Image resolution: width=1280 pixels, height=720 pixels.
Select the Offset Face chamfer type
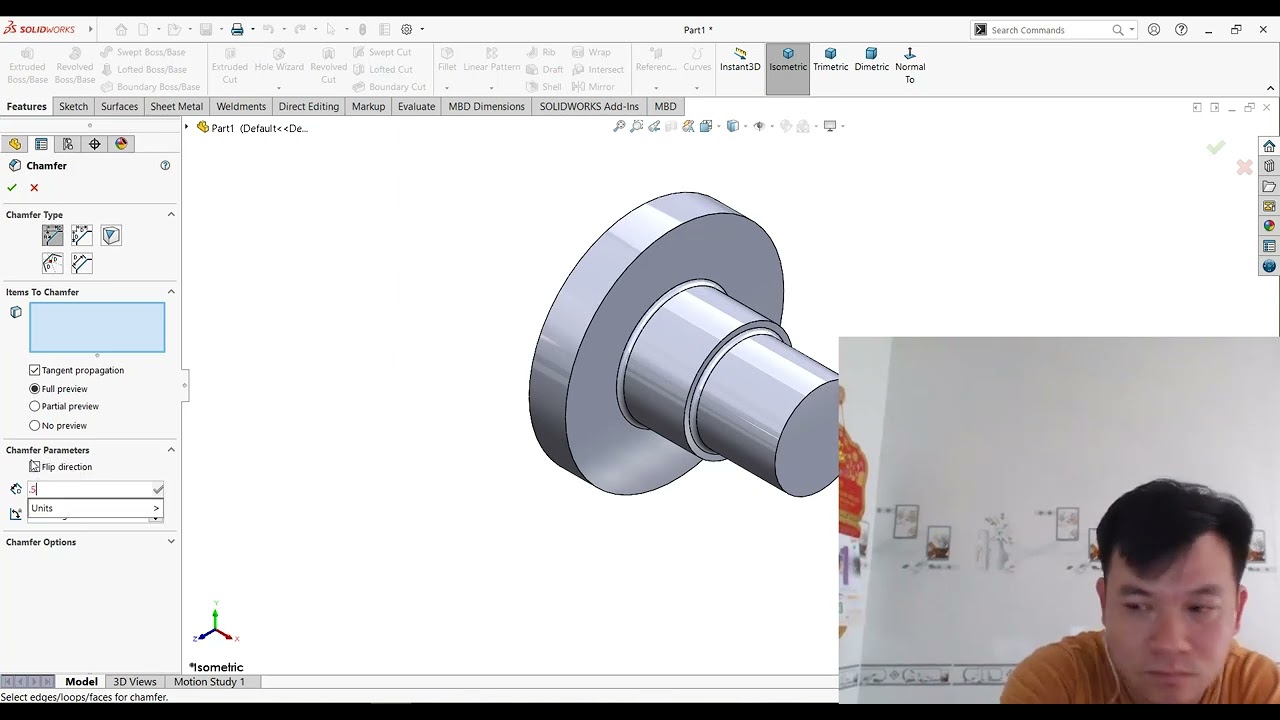click(x=53, y=264)
